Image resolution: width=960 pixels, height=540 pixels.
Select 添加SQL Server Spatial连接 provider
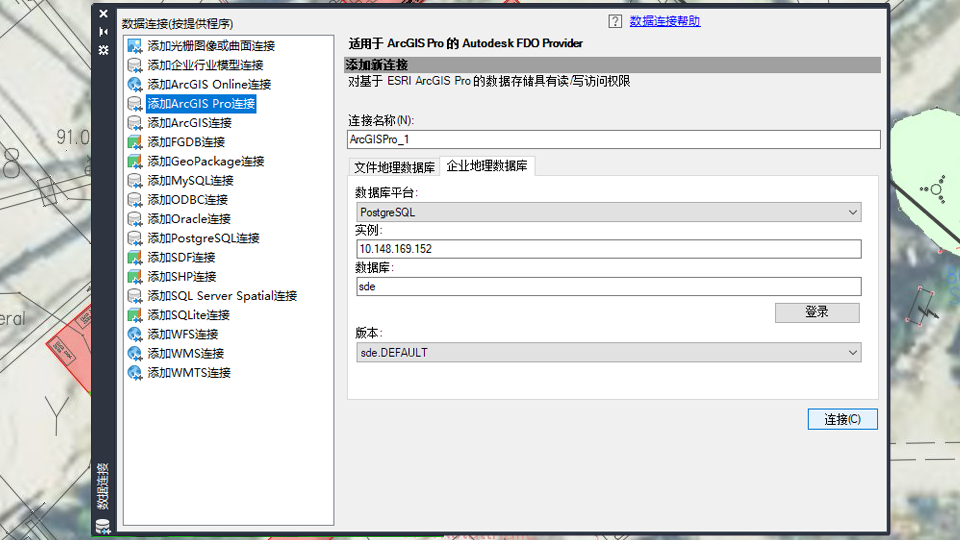222,296
